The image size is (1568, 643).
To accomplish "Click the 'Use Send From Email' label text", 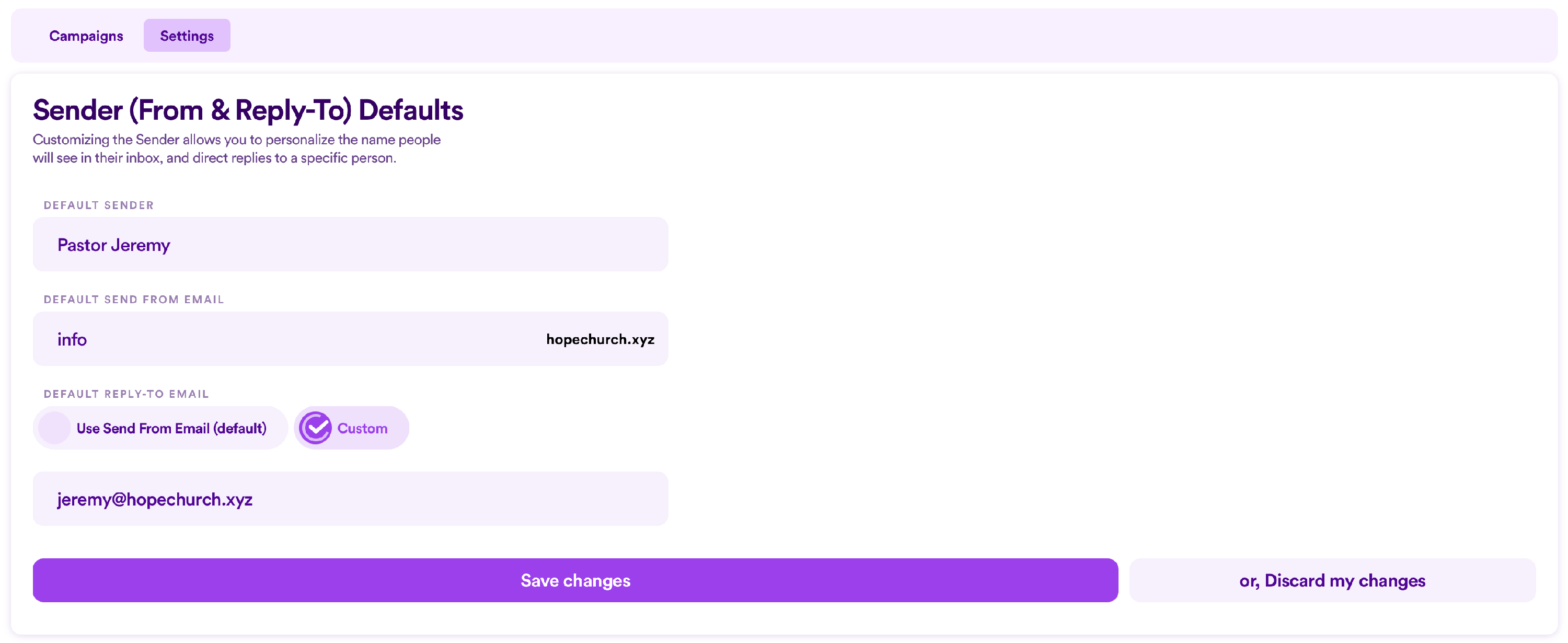I will click(x=171, y=429).
